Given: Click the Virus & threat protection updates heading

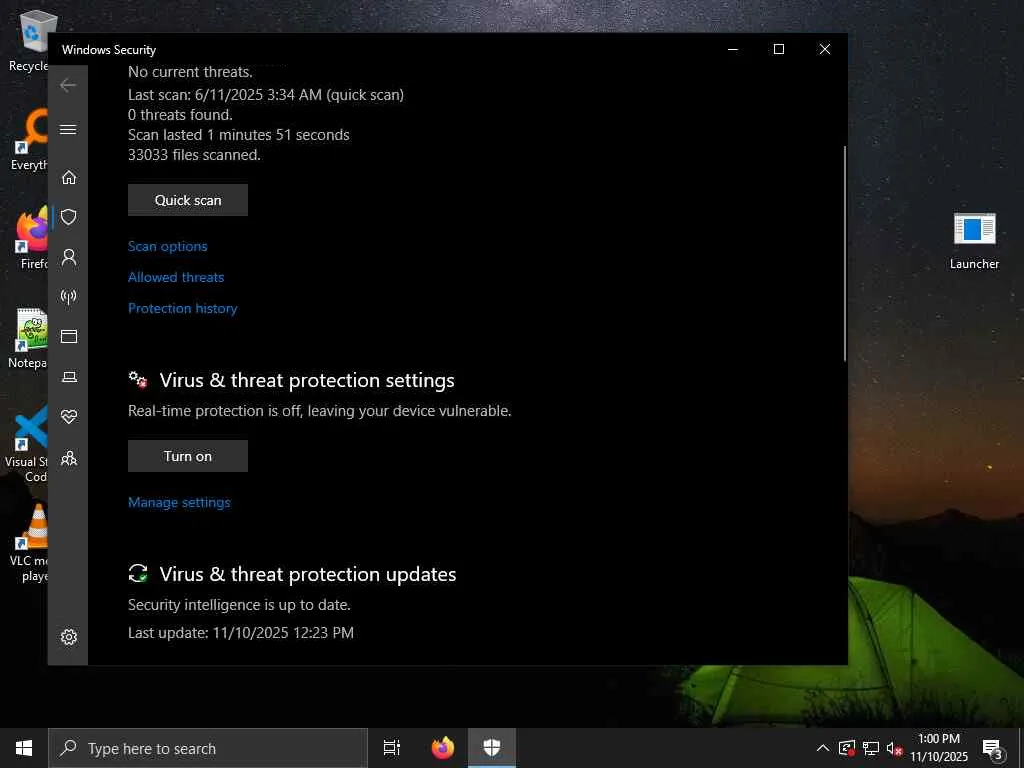Looking at the screenshot, I should (308, 574).
